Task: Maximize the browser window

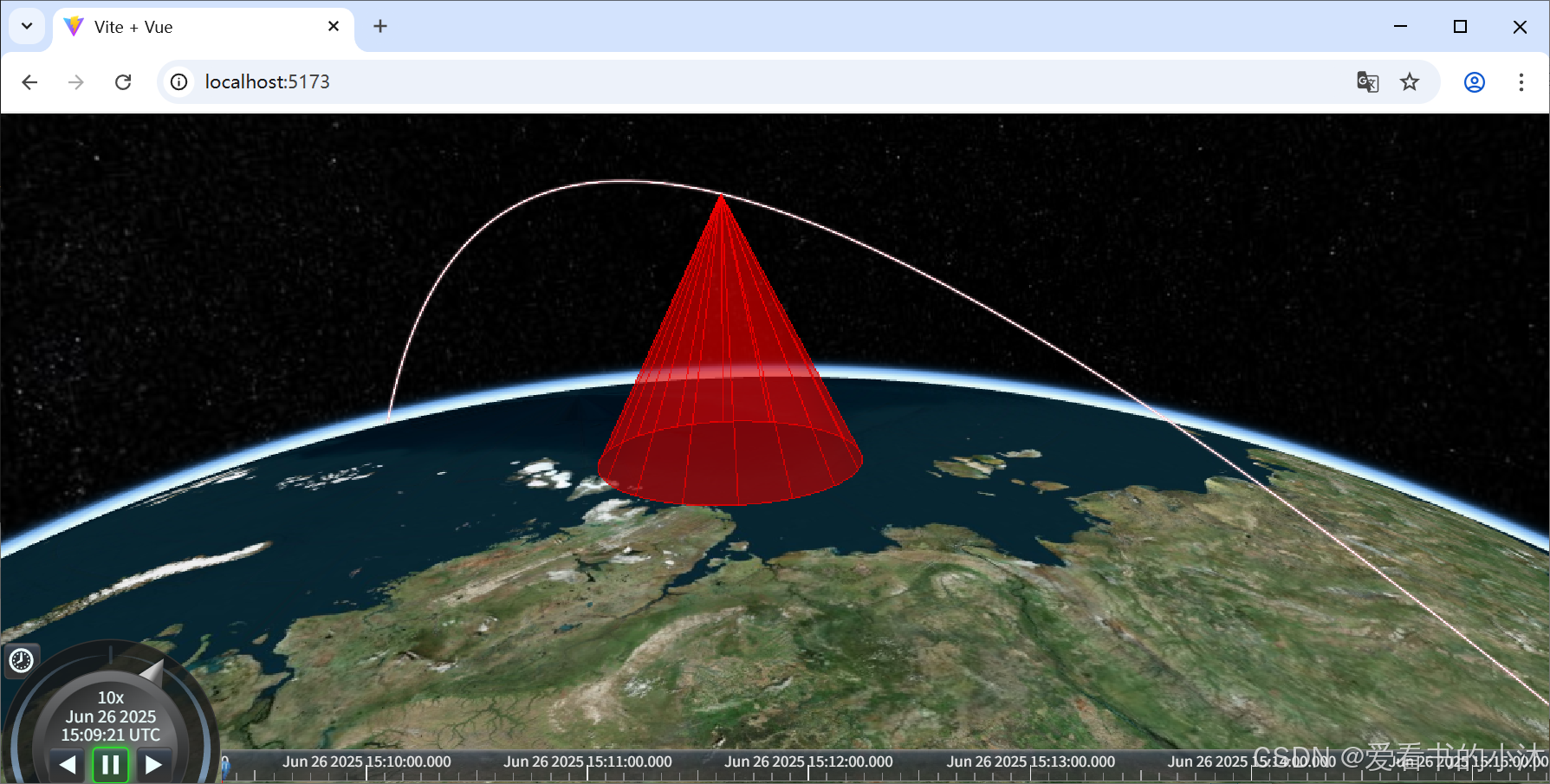Action: pos(1460,26)
